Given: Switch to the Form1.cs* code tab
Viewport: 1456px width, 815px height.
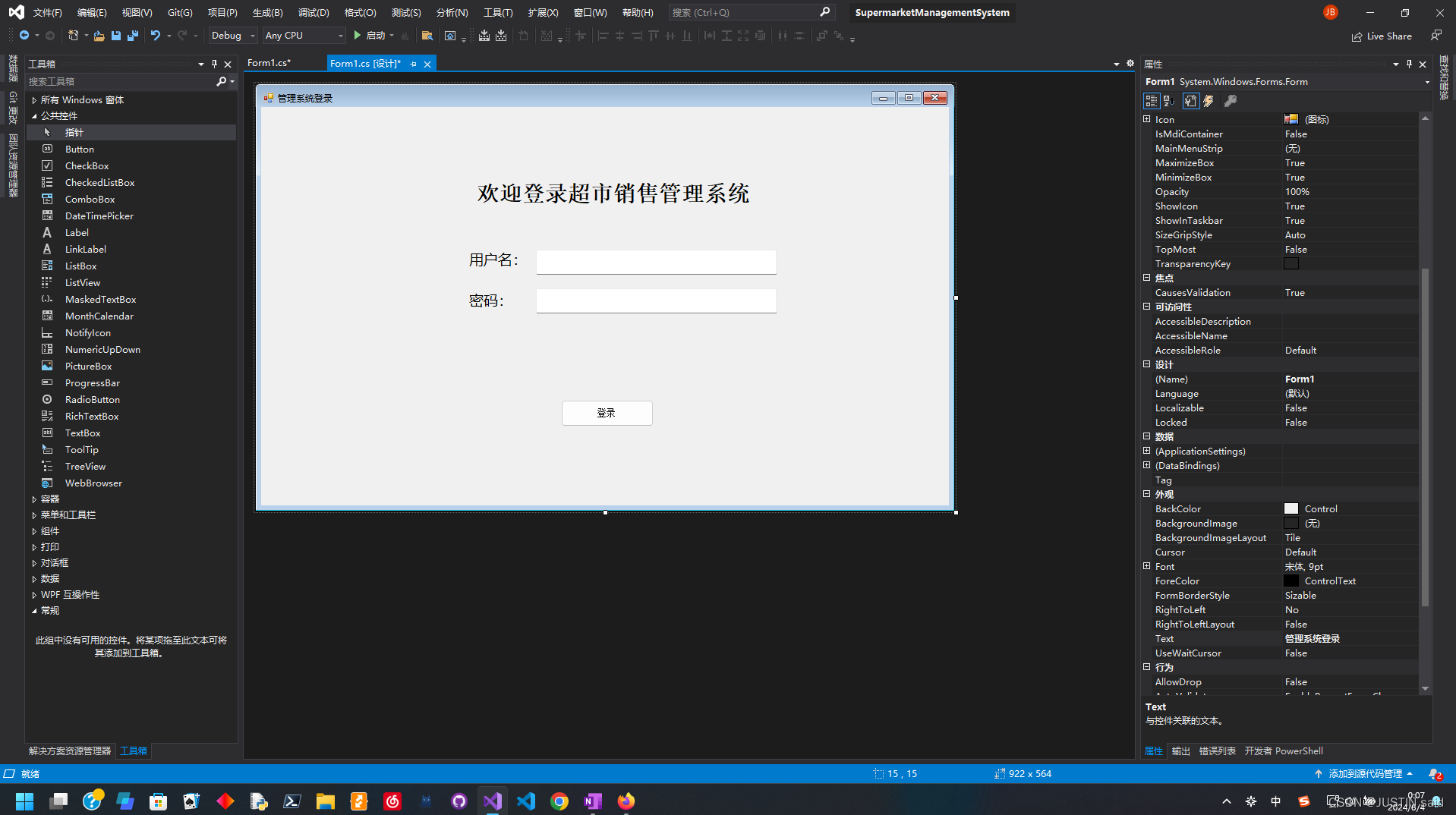Looking at the screenshot, I should [269, 63].
